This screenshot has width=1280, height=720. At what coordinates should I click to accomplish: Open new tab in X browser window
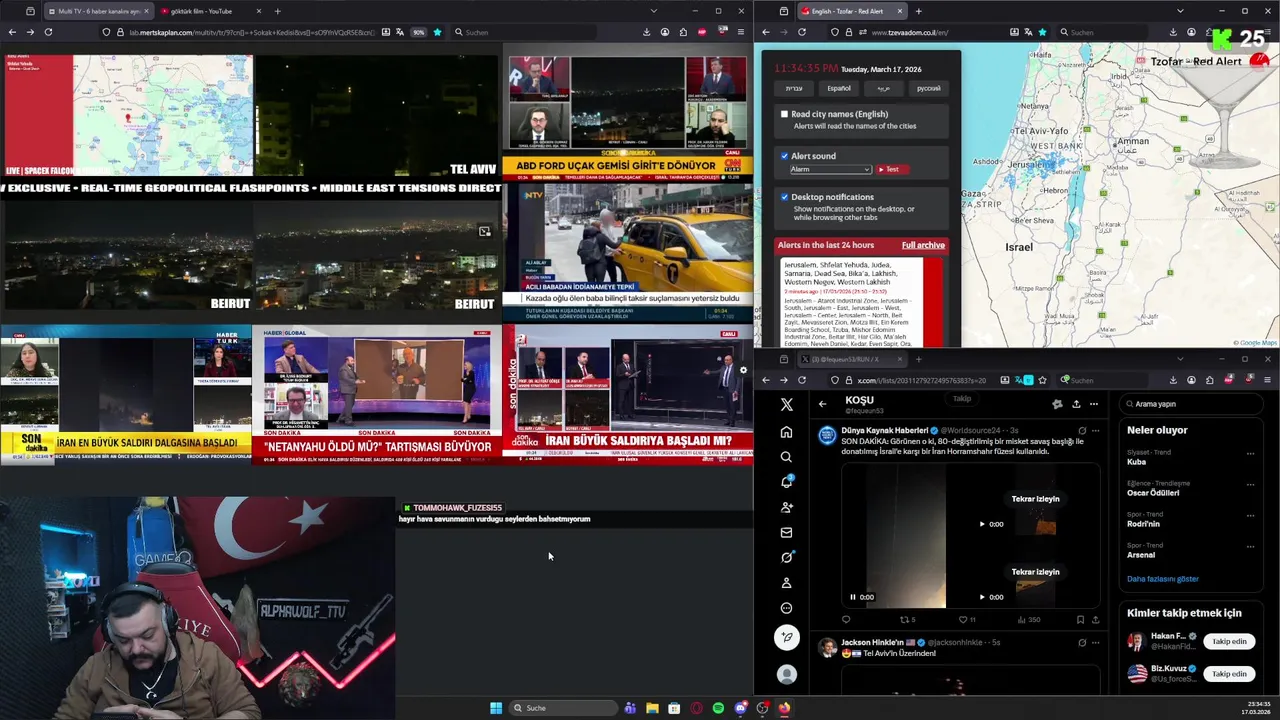tap(919, 359)
